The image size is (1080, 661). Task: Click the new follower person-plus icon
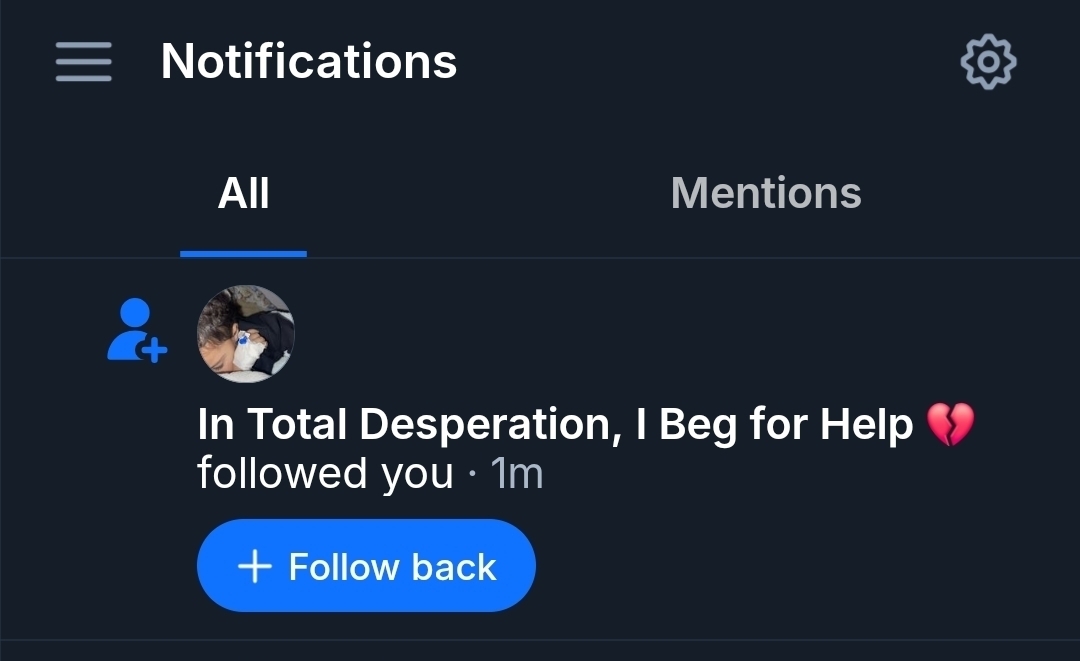(135, 331)
